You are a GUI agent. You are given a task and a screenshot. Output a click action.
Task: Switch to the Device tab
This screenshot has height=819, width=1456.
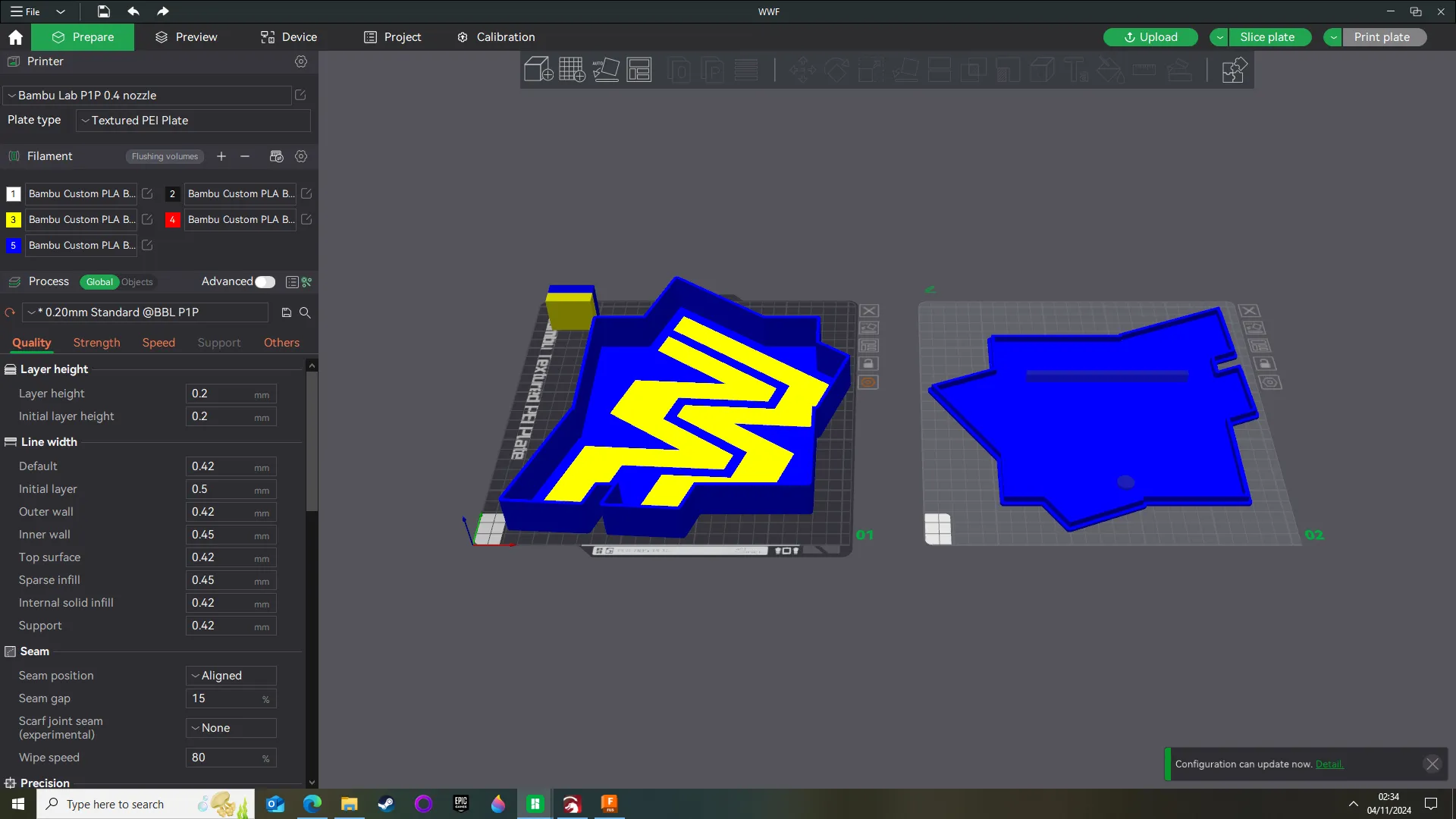point(289,37)
